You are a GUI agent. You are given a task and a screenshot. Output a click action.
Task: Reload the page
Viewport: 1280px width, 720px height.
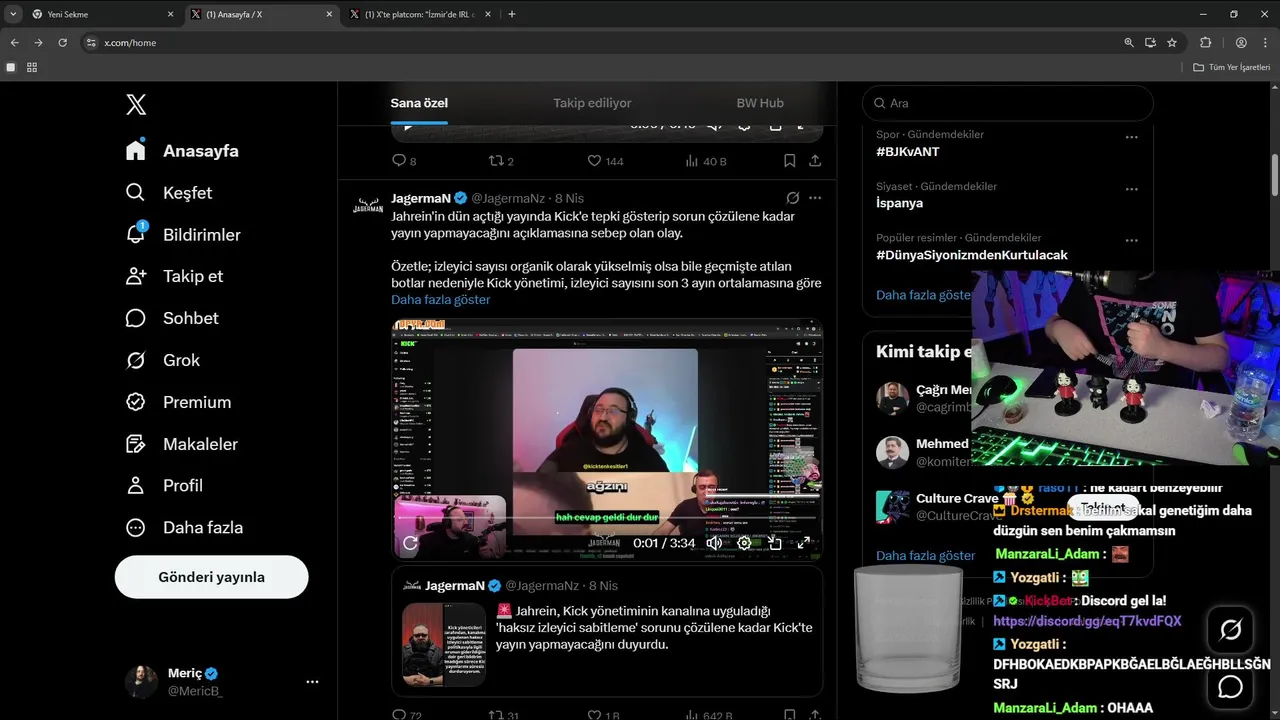[x=63, y=43]
